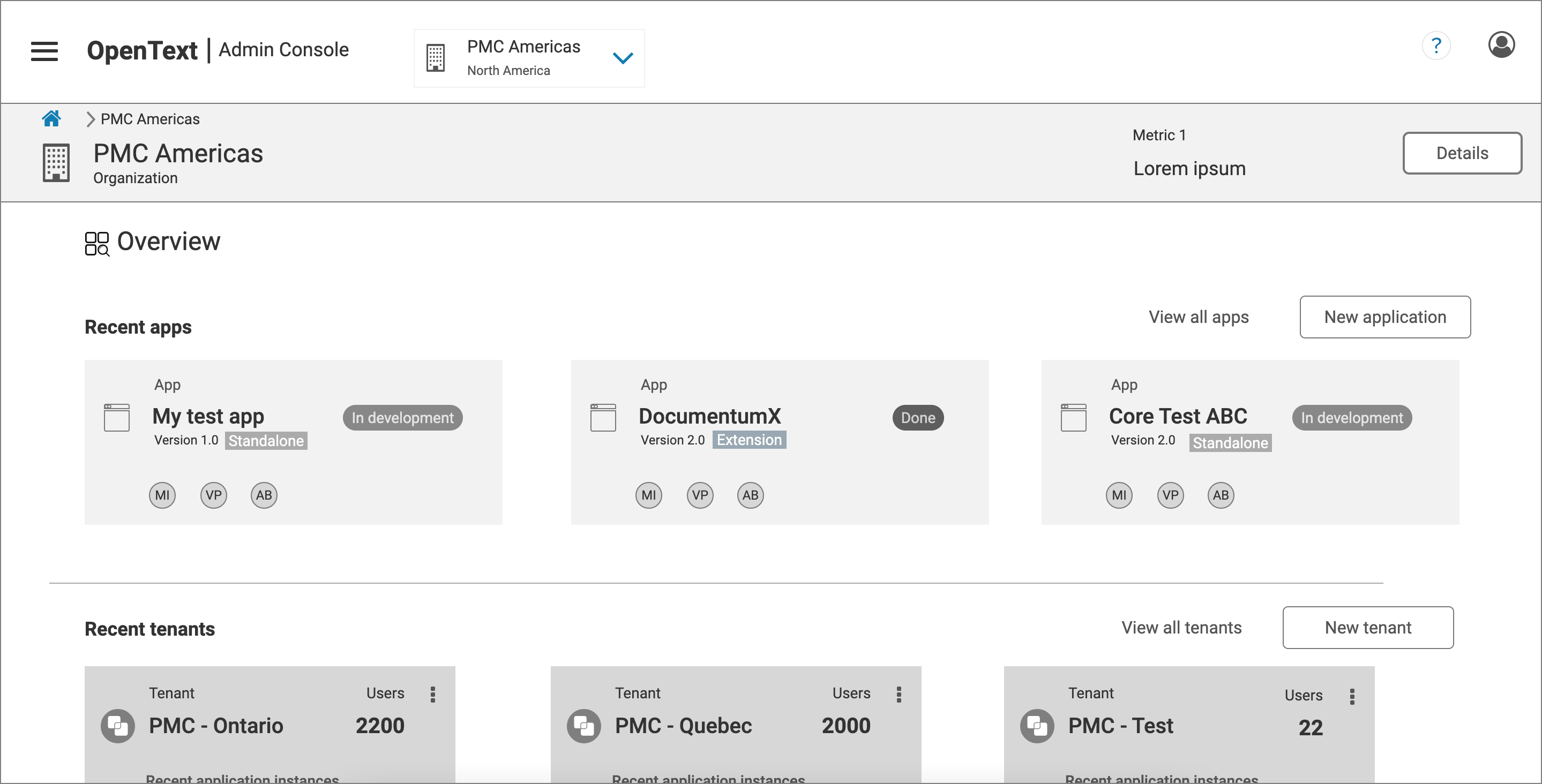Click the New application button
Viewport: 1542px width, 784px height.
pos(1385,316)
